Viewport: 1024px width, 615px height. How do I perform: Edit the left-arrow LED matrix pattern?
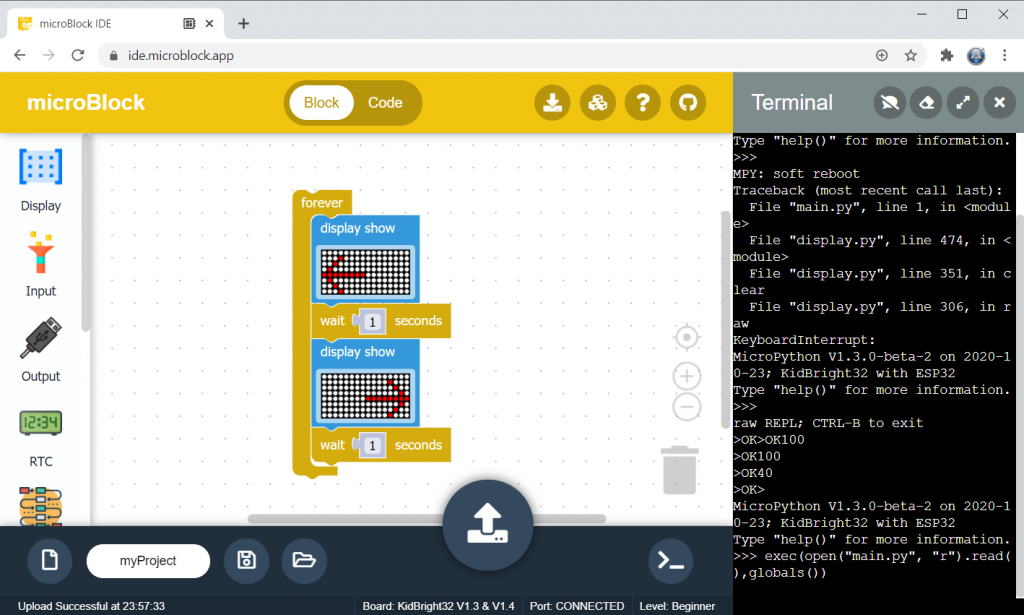[366, 272]
